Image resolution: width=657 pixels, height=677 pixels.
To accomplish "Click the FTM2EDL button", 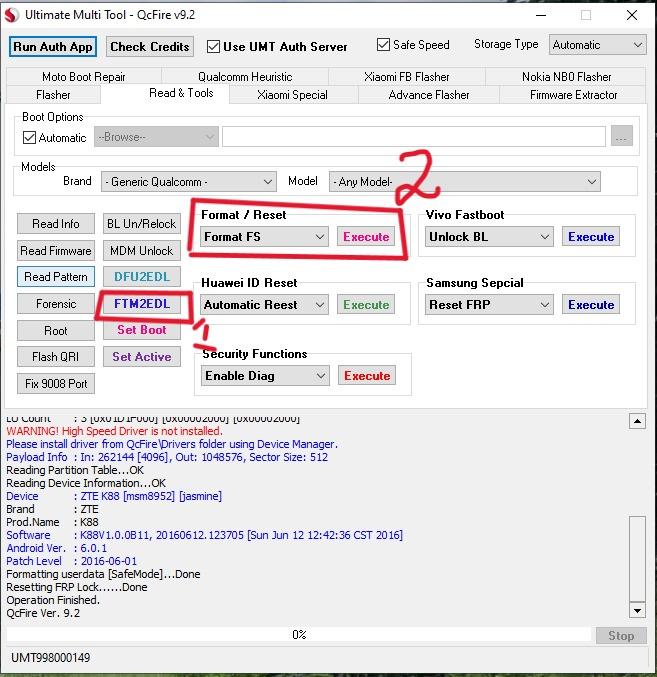I will click(141, 304).
